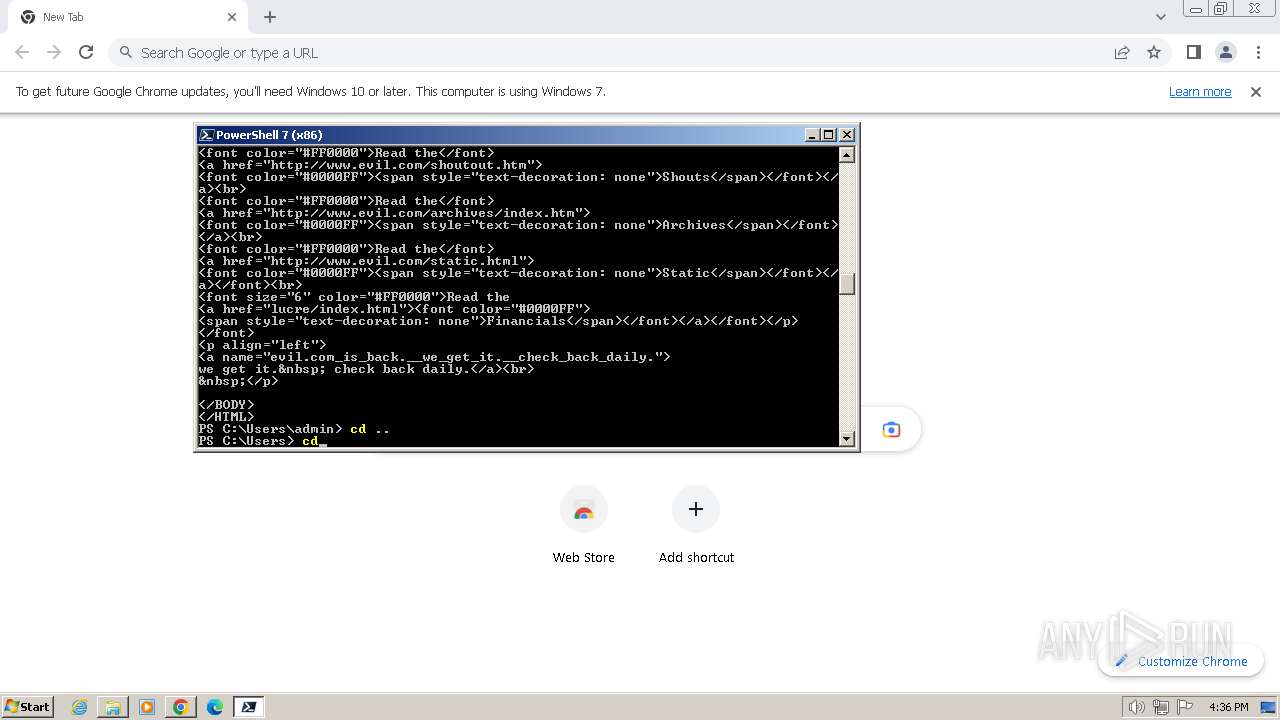Click the Chrome back arrow
1280x720 pixels.
pos(22,52)
